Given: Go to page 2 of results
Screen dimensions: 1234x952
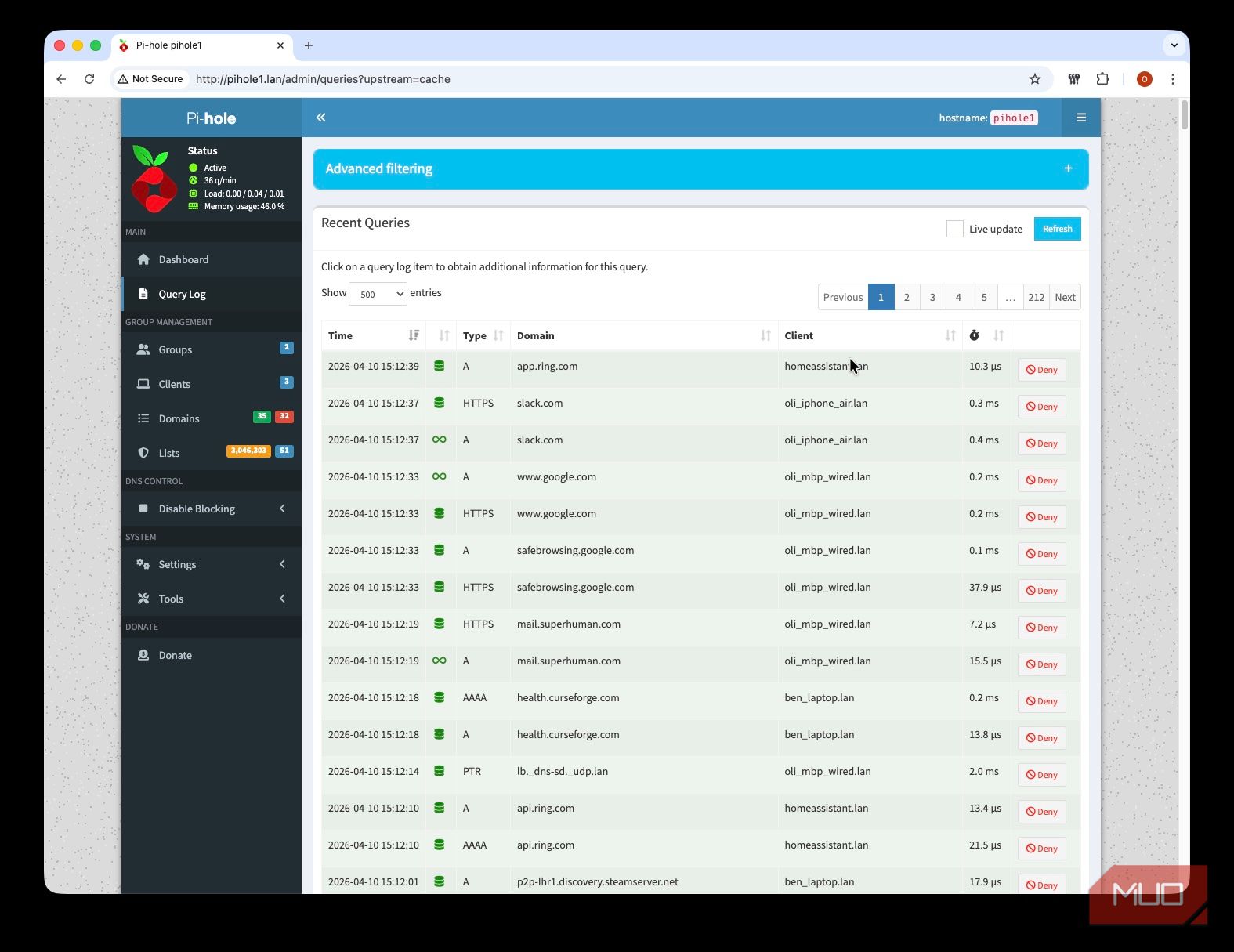Looking at the screenshot, I should point(907,297).
